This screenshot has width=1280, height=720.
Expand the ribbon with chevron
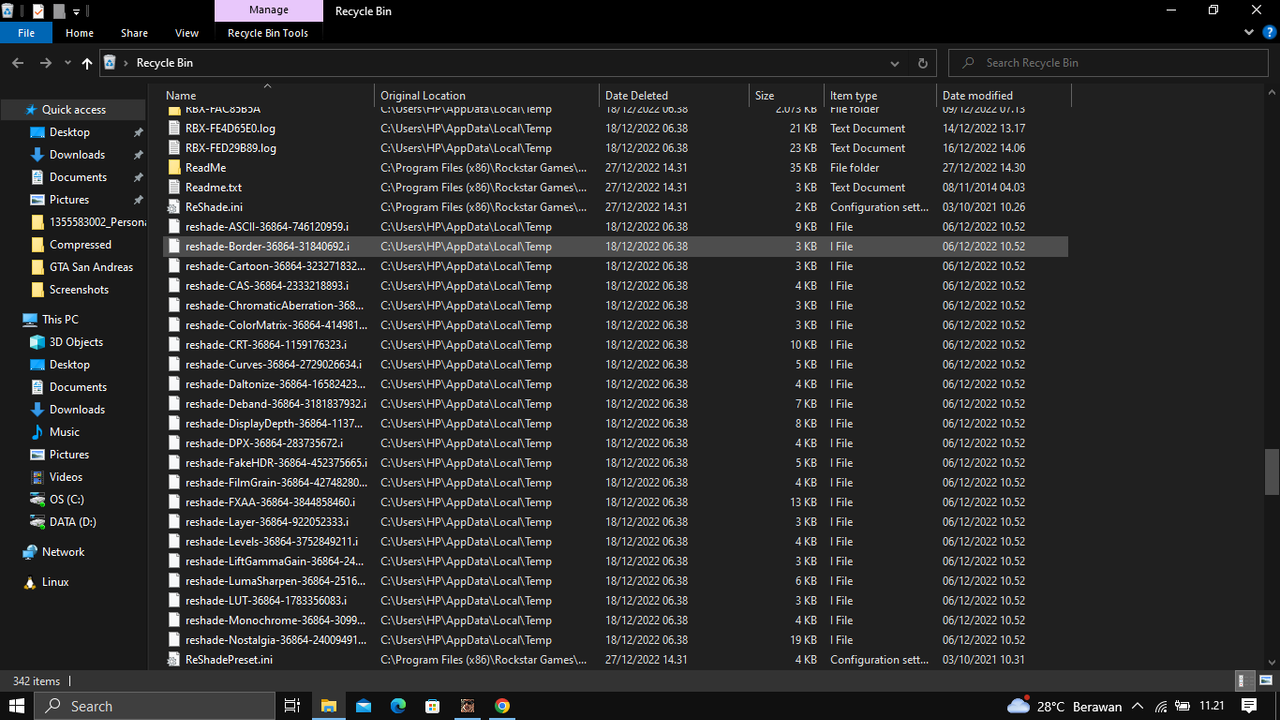pos(1250,33)
